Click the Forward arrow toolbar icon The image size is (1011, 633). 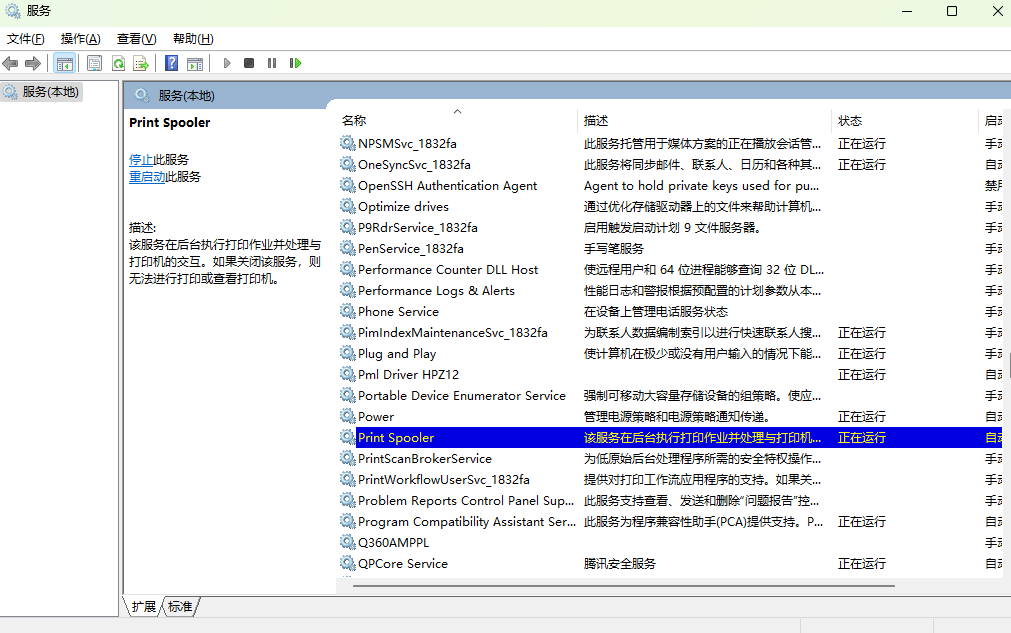coord(33,63)
